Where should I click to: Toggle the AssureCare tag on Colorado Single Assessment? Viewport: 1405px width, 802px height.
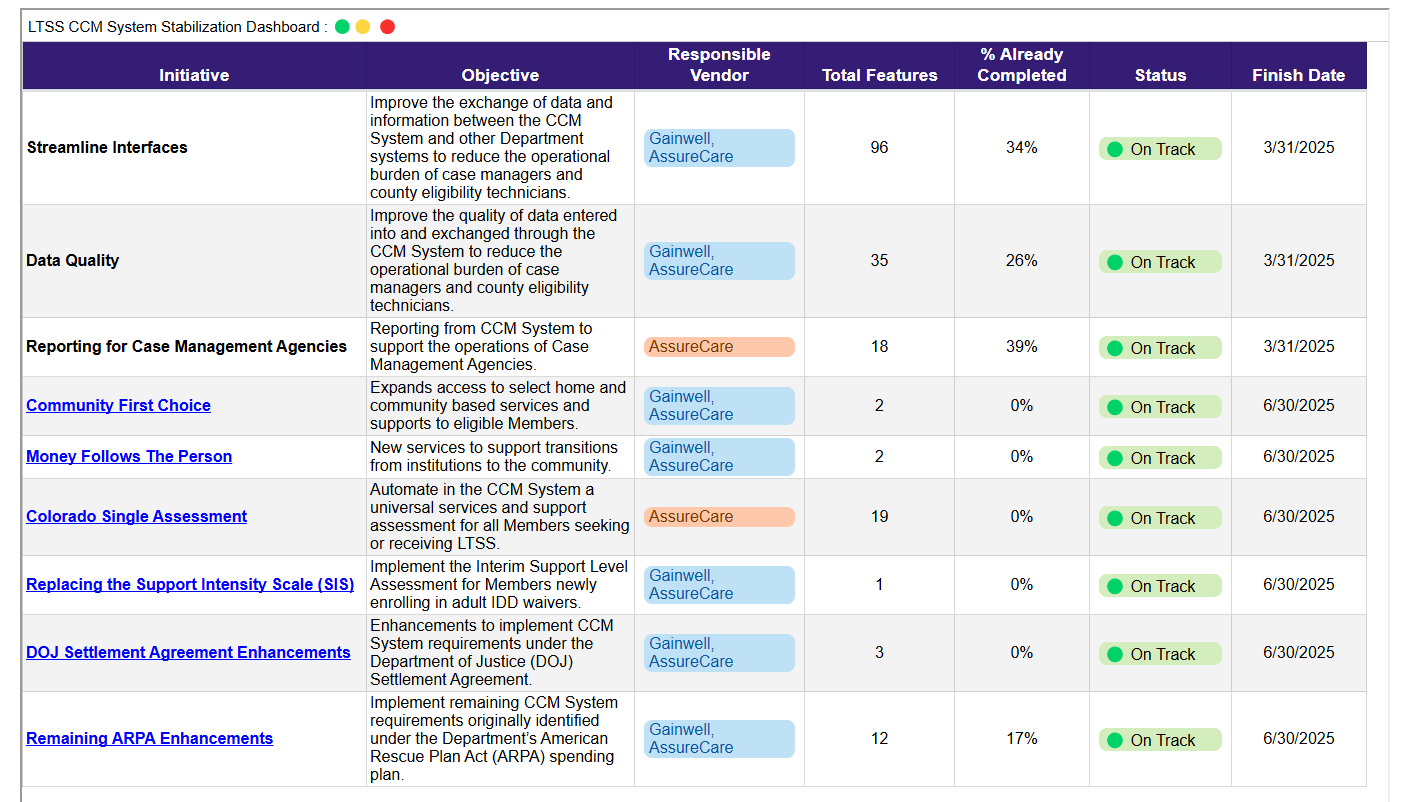click(x=719, y=516)
